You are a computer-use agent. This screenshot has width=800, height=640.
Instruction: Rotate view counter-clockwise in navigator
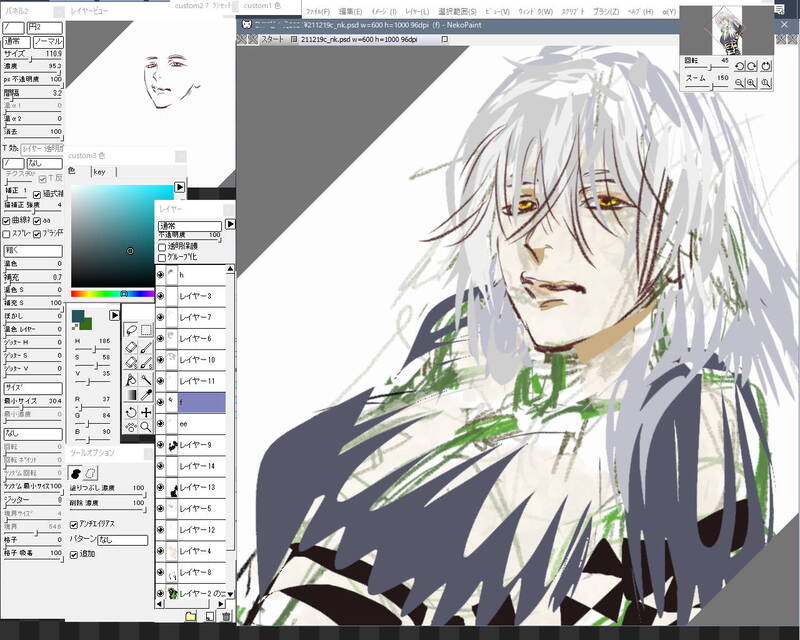(739, 66)
